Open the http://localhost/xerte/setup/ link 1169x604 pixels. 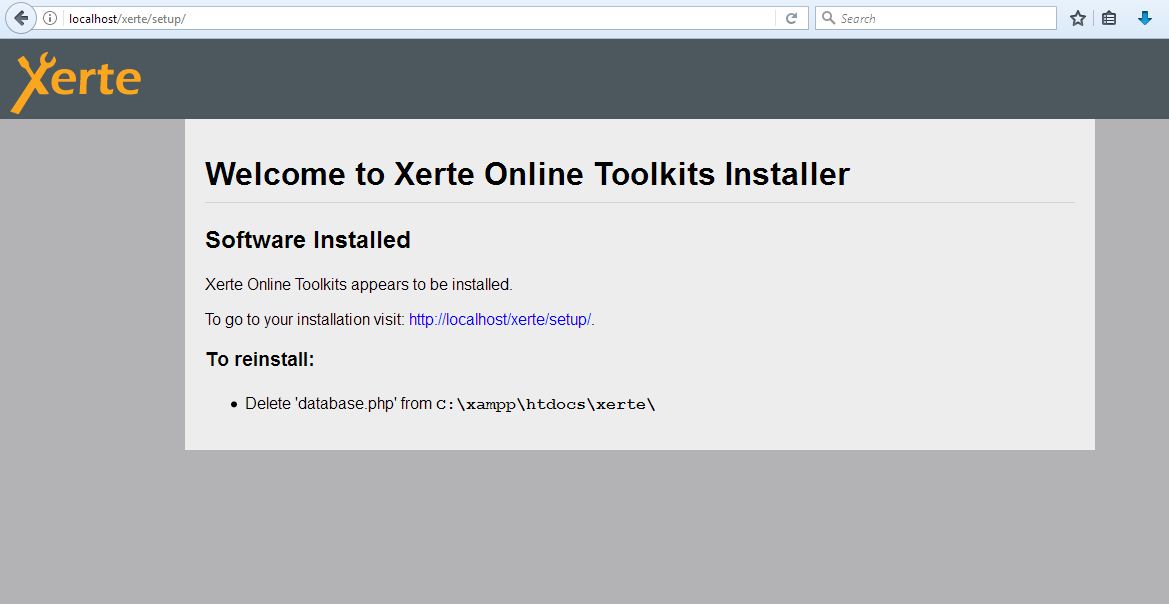(x=500, y=320)
